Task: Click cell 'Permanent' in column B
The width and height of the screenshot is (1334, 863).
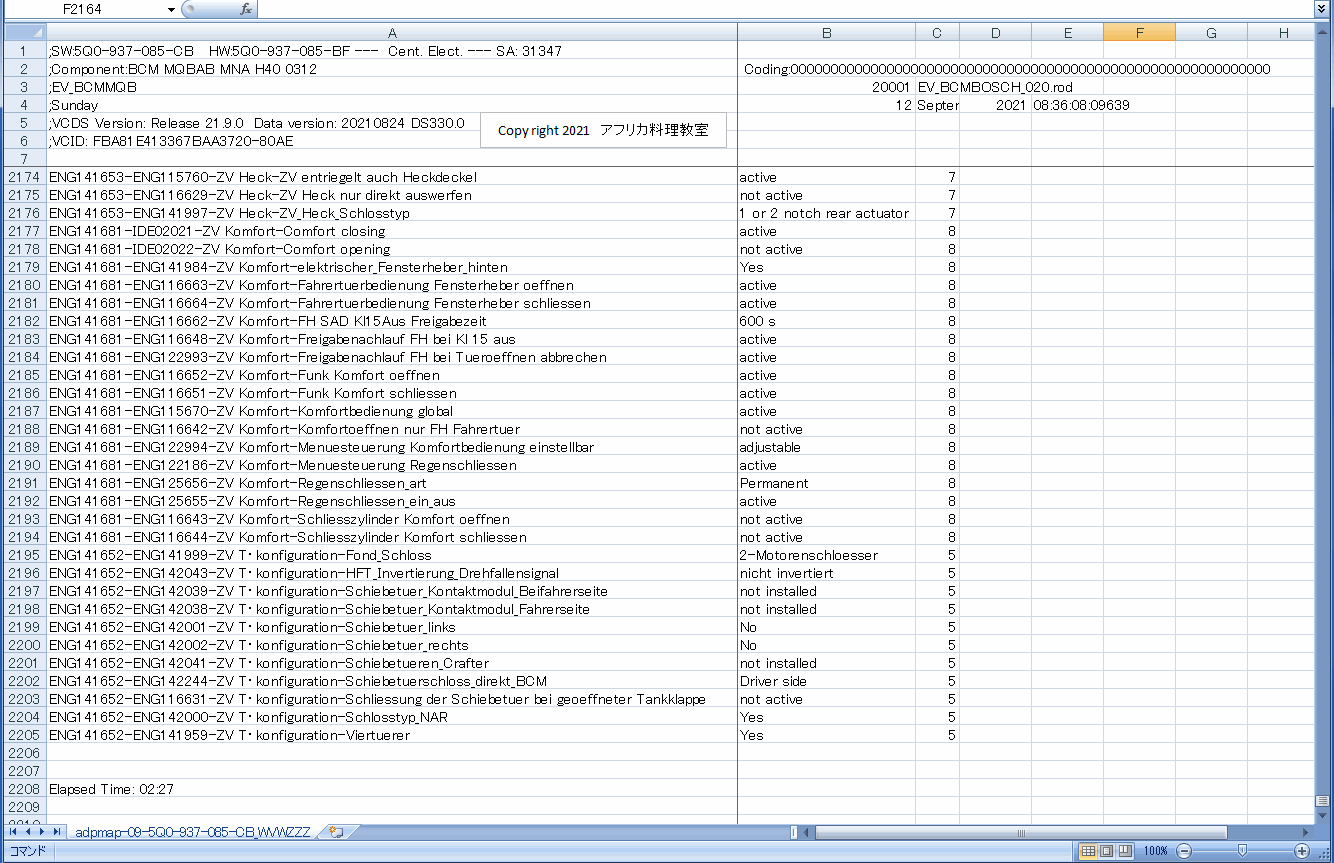Action: tap(826, 483)
